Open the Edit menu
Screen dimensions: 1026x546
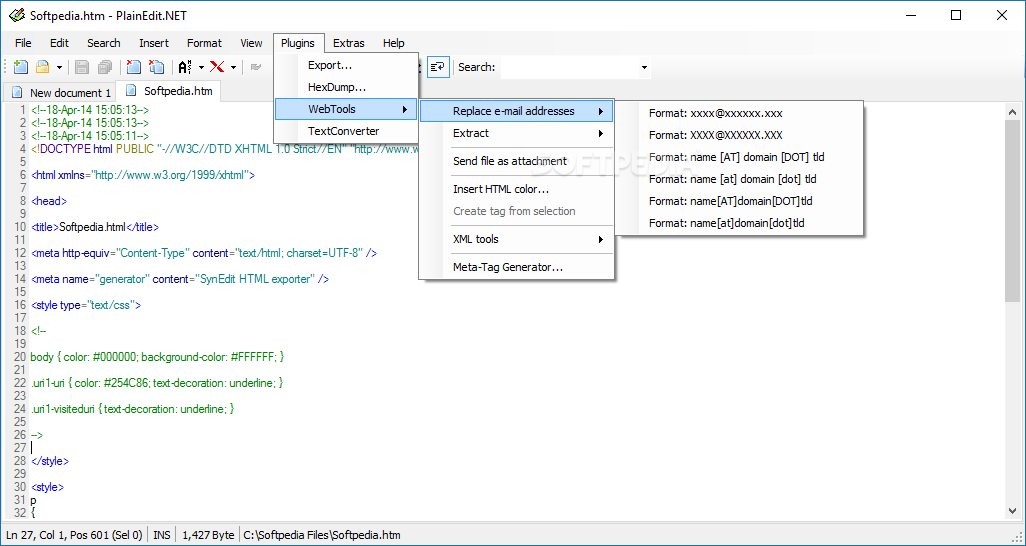point(59,43)
